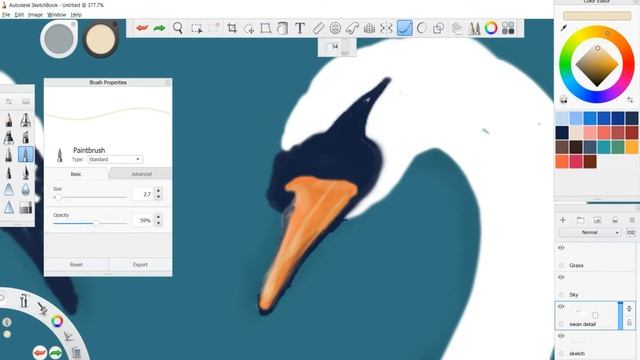Click the swap icon beside the color wheel
640x360 pixels.
point(630,100)
